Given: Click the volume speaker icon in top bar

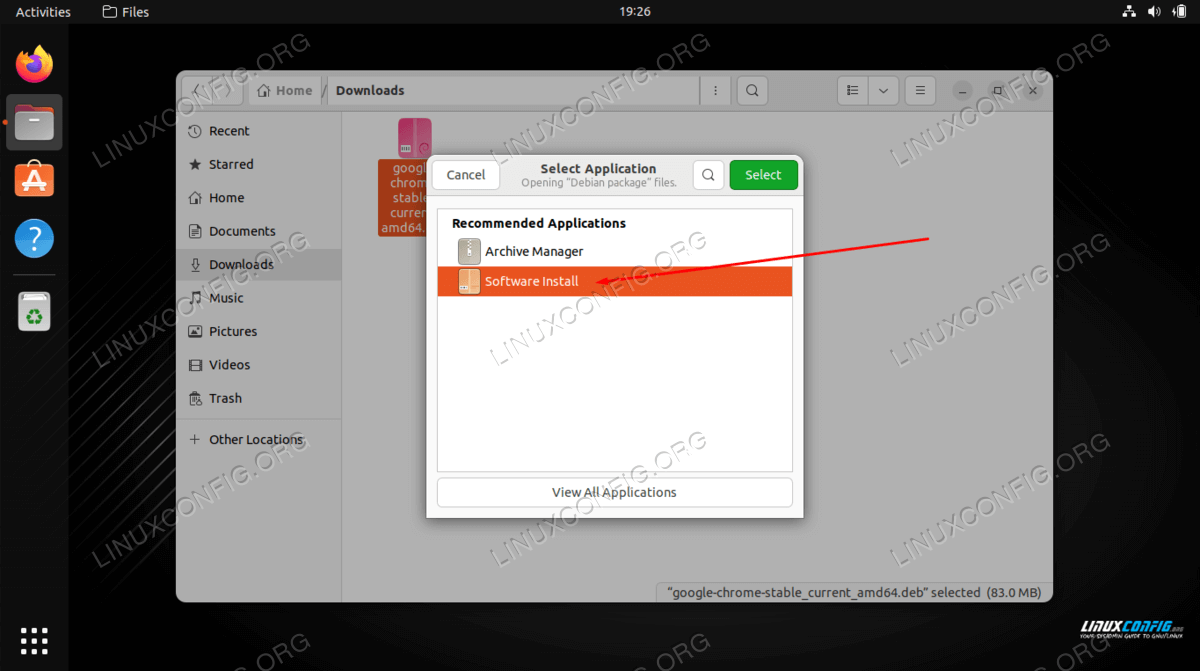Looking at the screenshot, I should point(1153,12).
